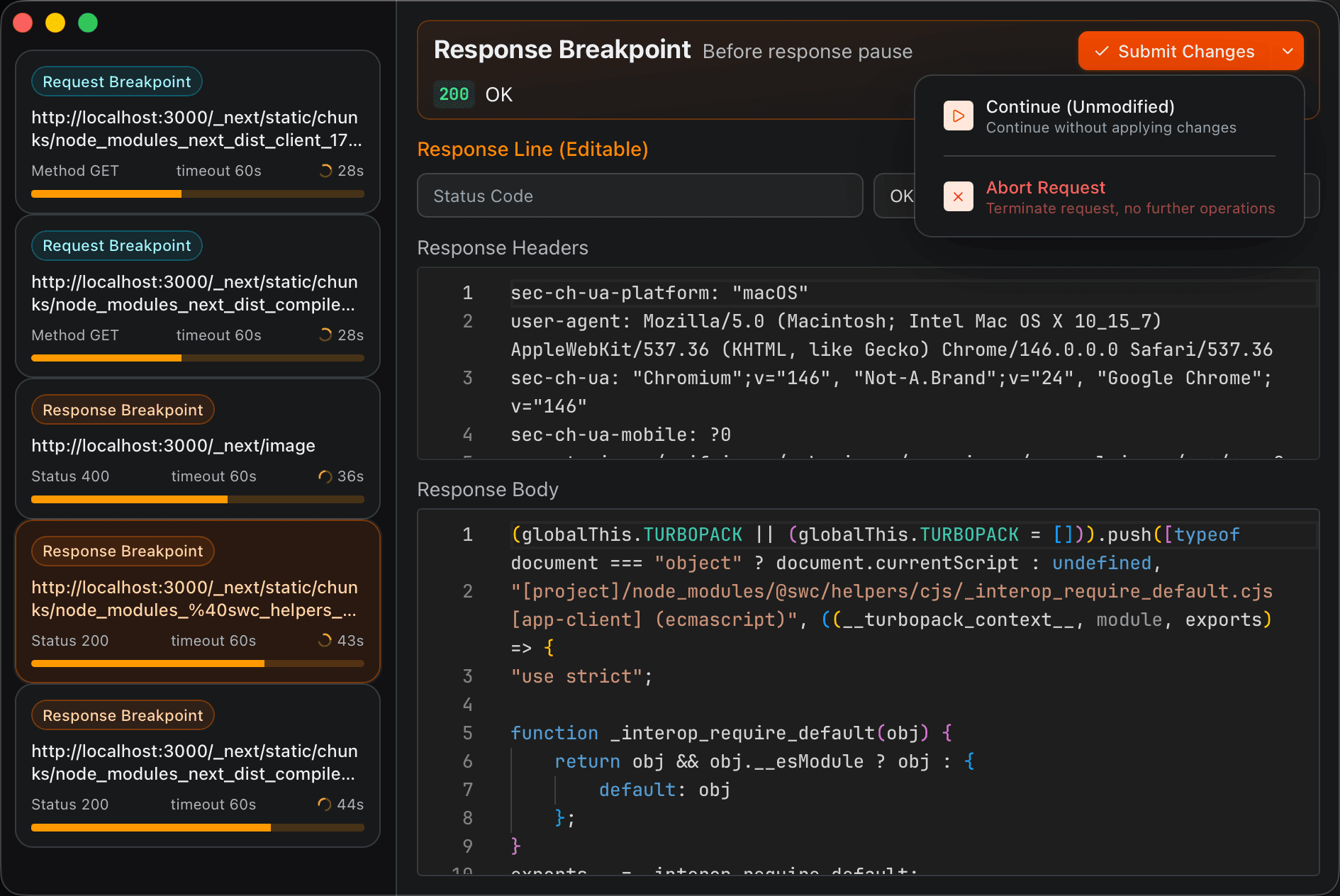The width and height of the screenshot is (1340, 896).
Task: Click the Response Breakpoint badge on the /_next/image card
Action: coord(122,409)
